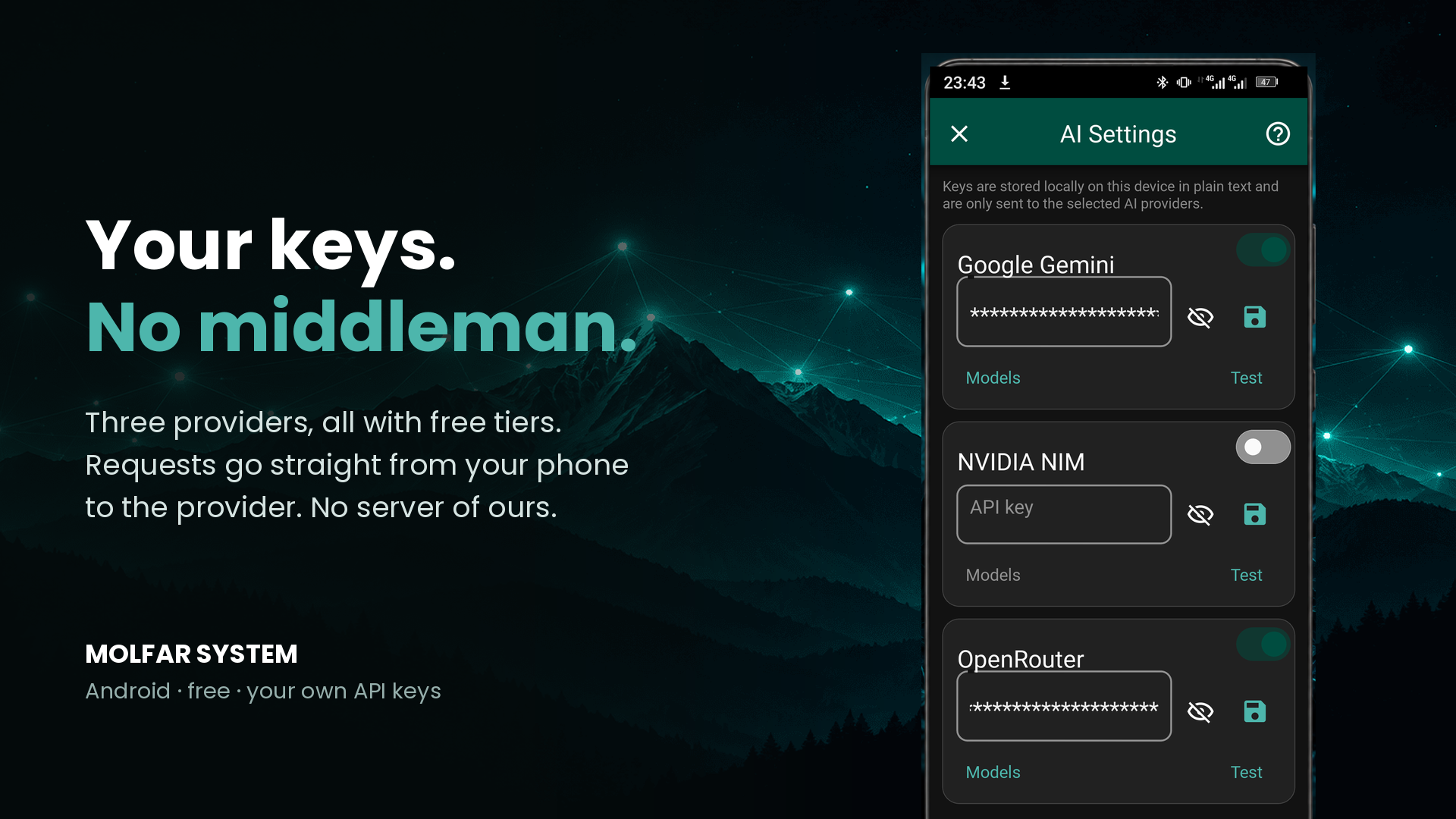
Task: Click the OpenRouter provider name
Action: click(1021, 659)
